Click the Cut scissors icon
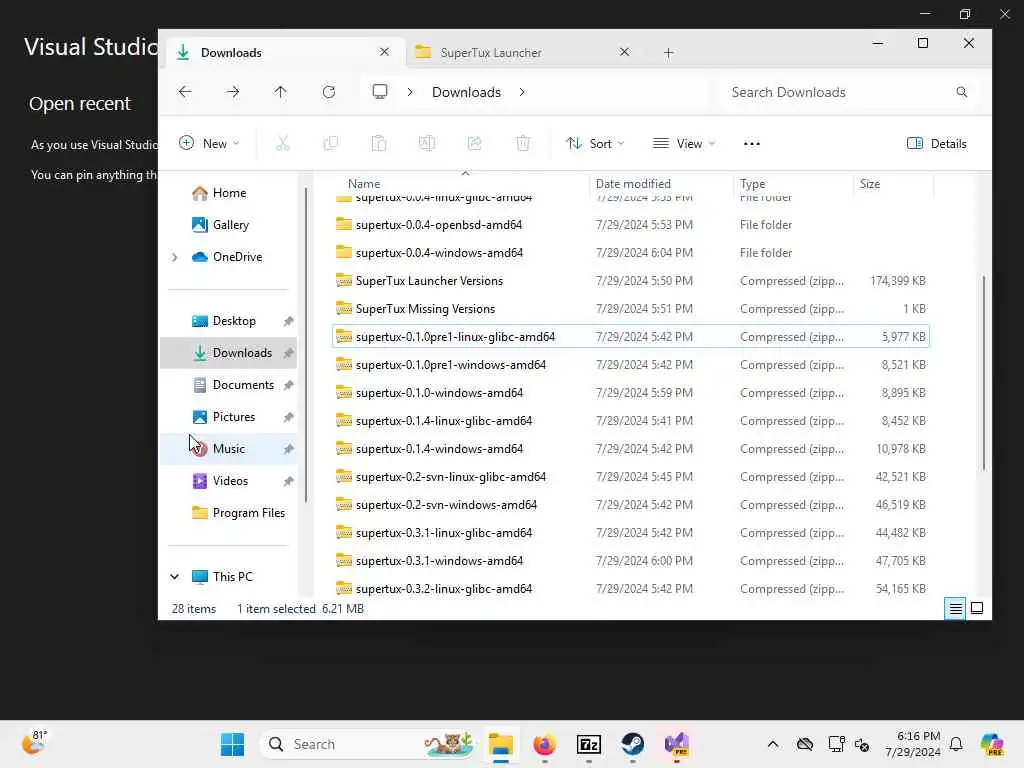Image resolution: width=1024 pixels, height=768 pixels. pos(283,144)
